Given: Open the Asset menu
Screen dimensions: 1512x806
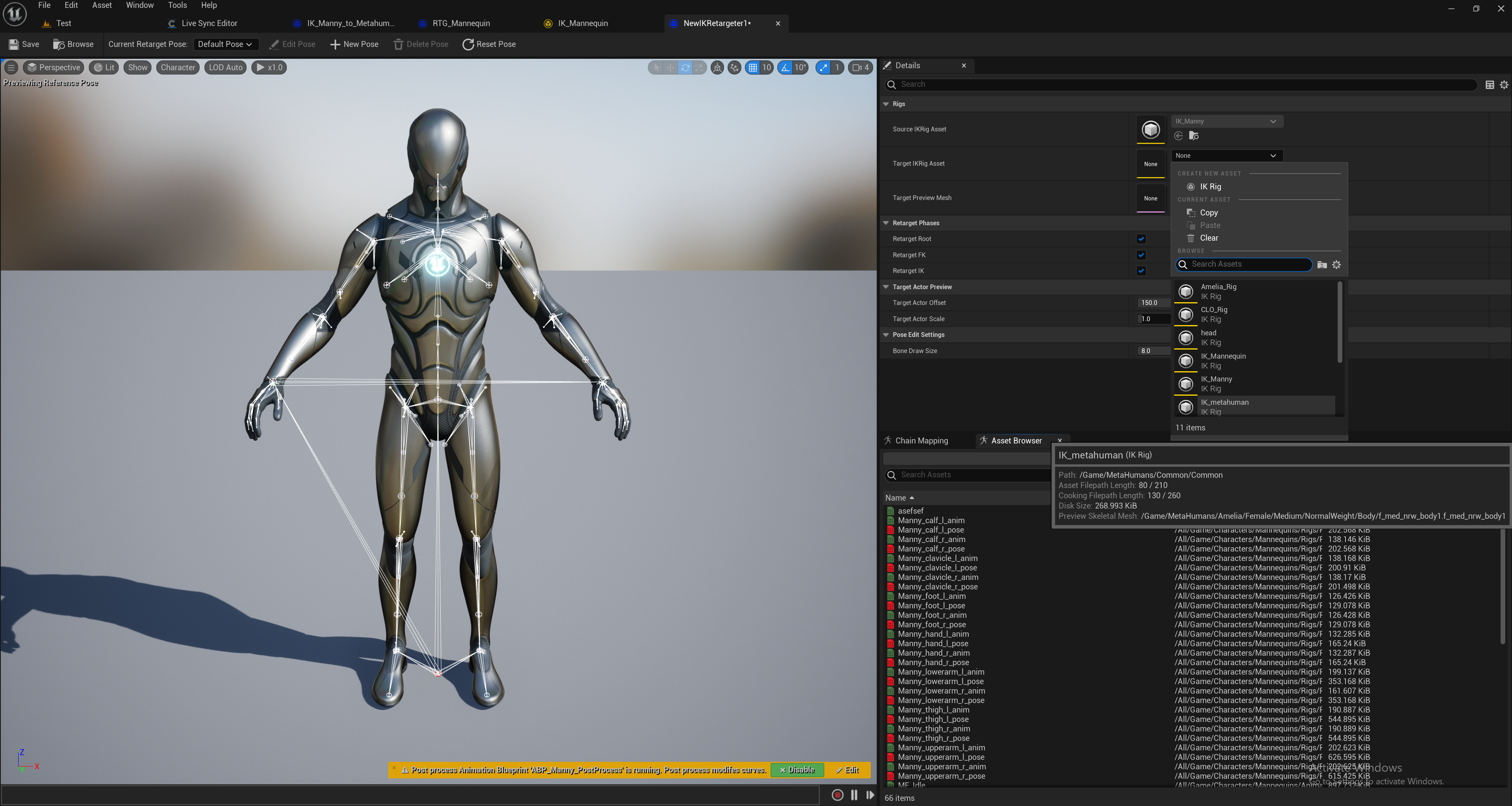Looking at the screenshot, I should [101, 5].
